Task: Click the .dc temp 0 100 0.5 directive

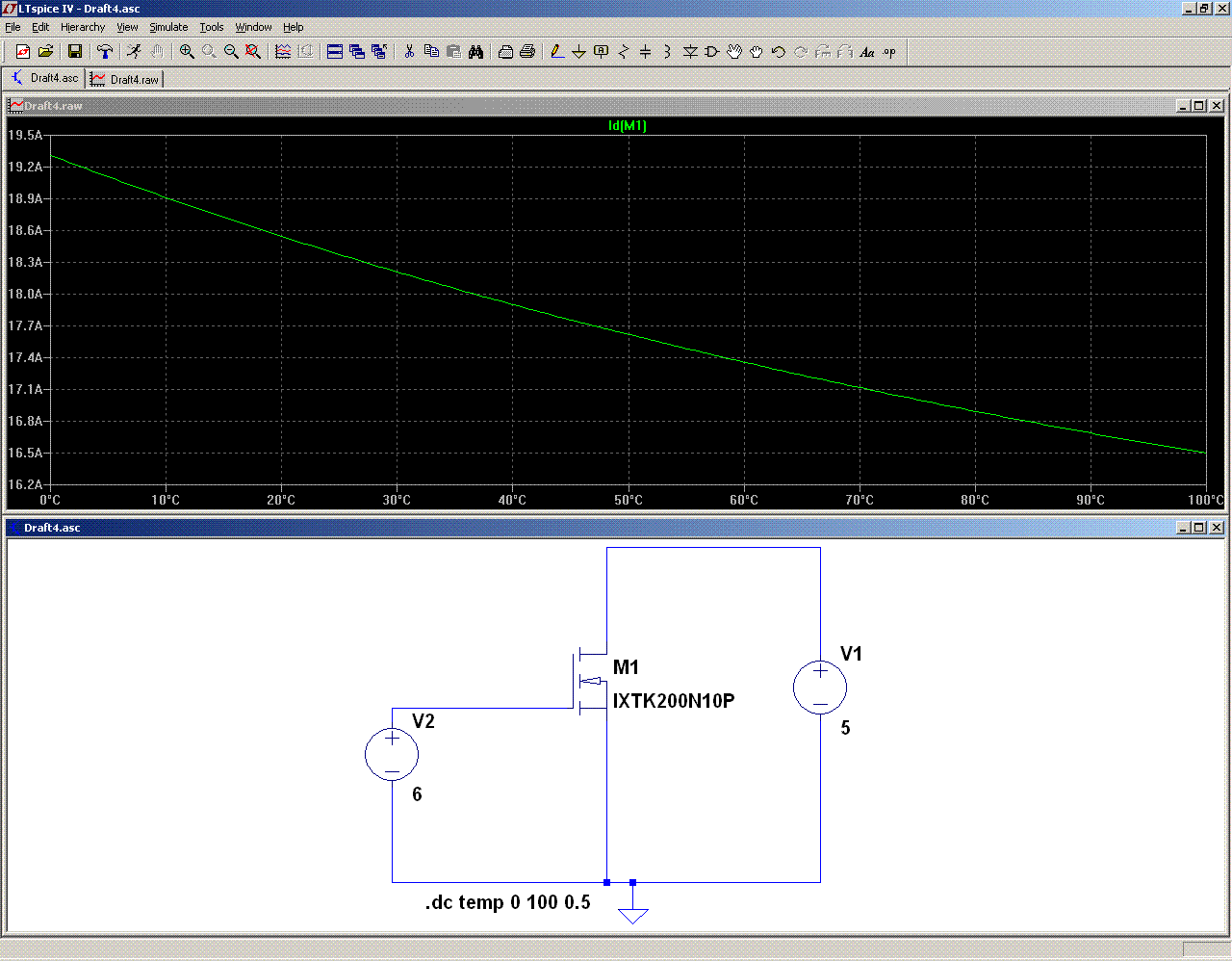Action: click(x=508, y=902)
